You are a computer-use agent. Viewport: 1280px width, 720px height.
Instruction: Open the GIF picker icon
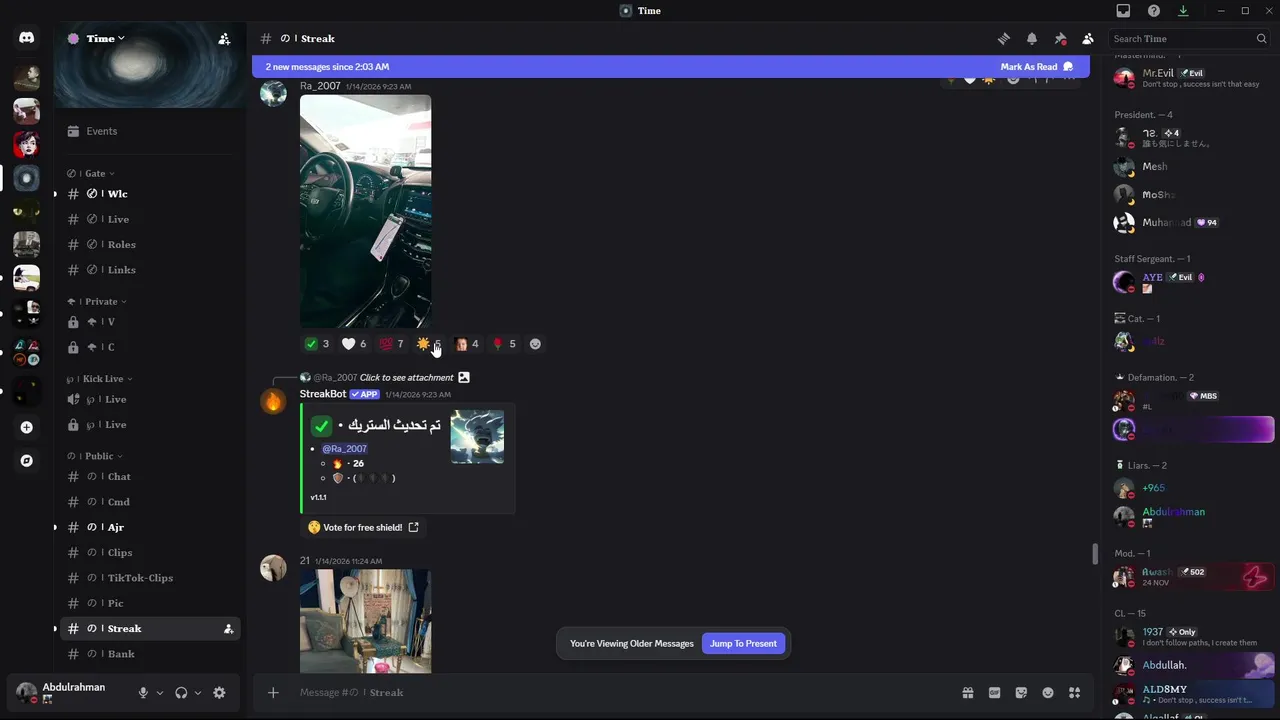tap(995, 692)
